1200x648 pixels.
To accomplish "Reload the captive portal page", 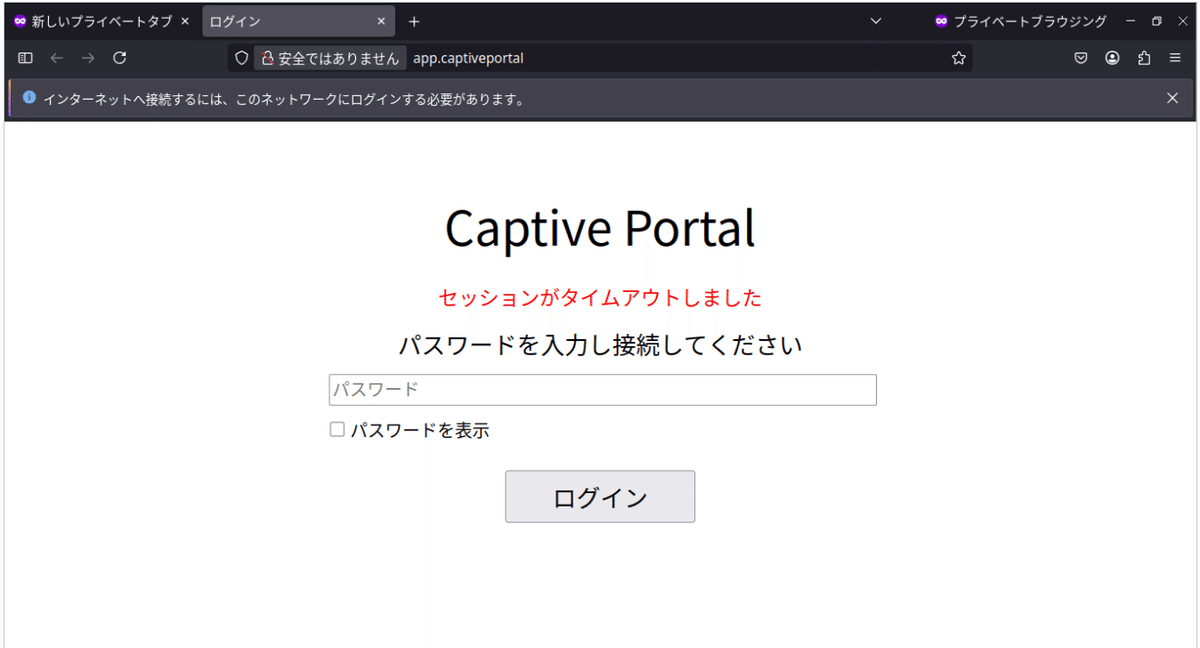I will [x=119, y=57].
